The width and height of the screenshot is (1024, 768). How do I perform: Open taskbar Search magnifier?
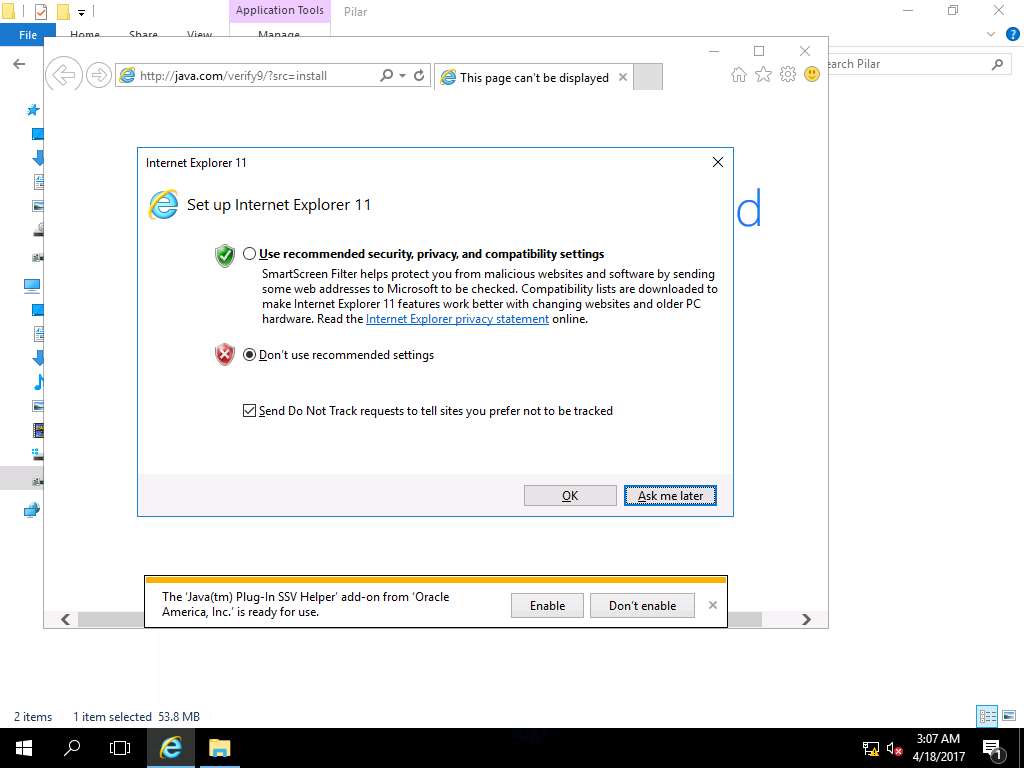tap(72, 748)
